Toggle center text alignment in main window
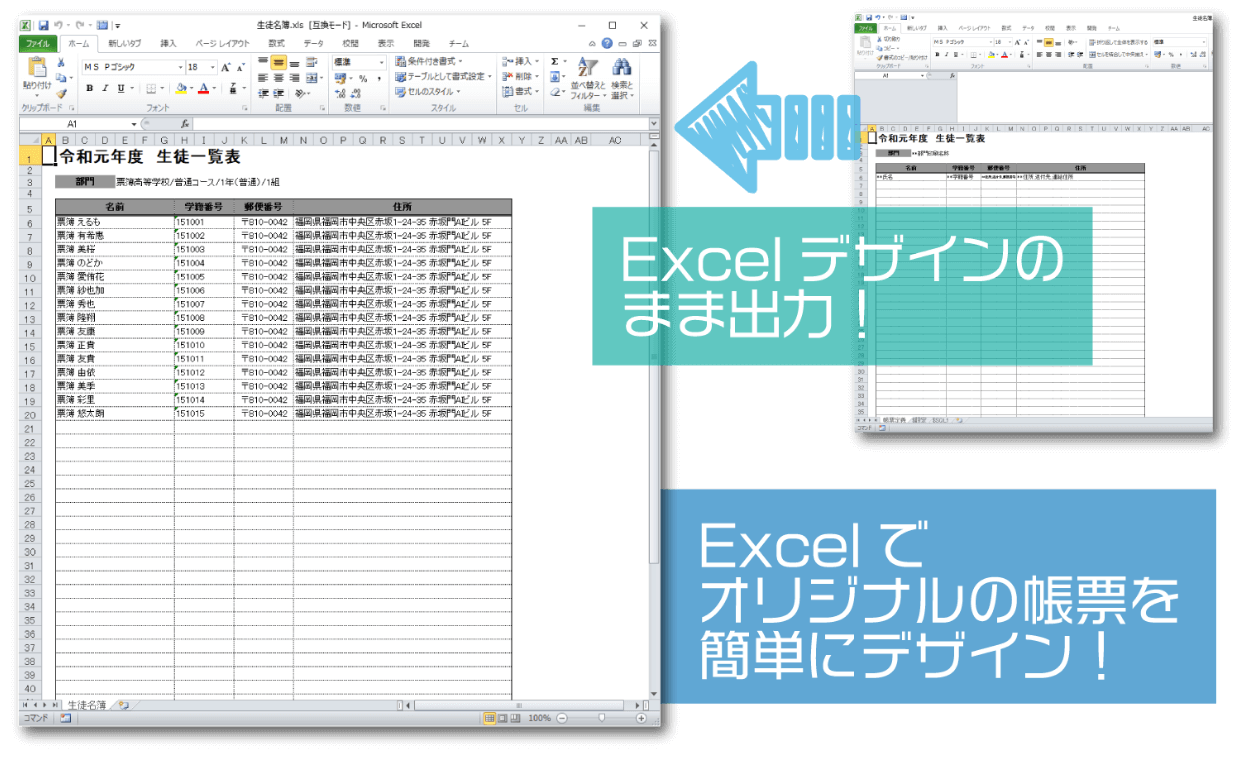 280,78
